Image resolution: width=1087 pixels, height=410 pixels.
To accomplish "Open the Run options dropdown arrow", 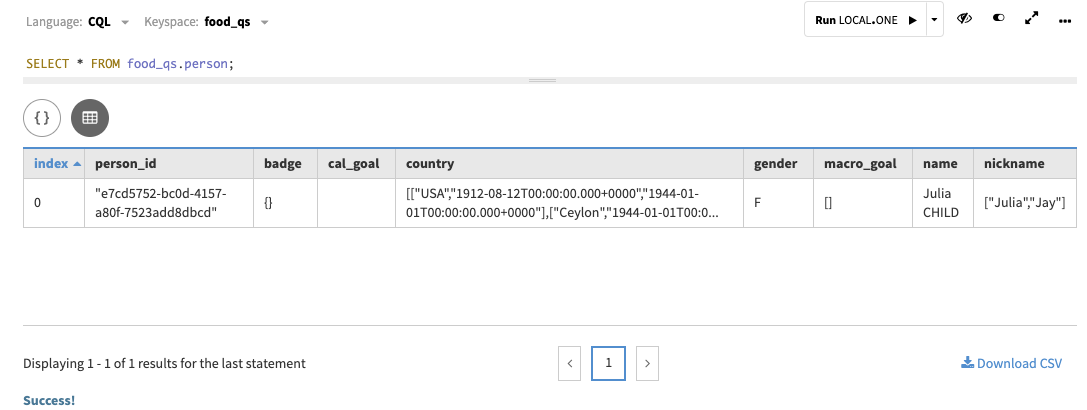I will pos(934,20).
